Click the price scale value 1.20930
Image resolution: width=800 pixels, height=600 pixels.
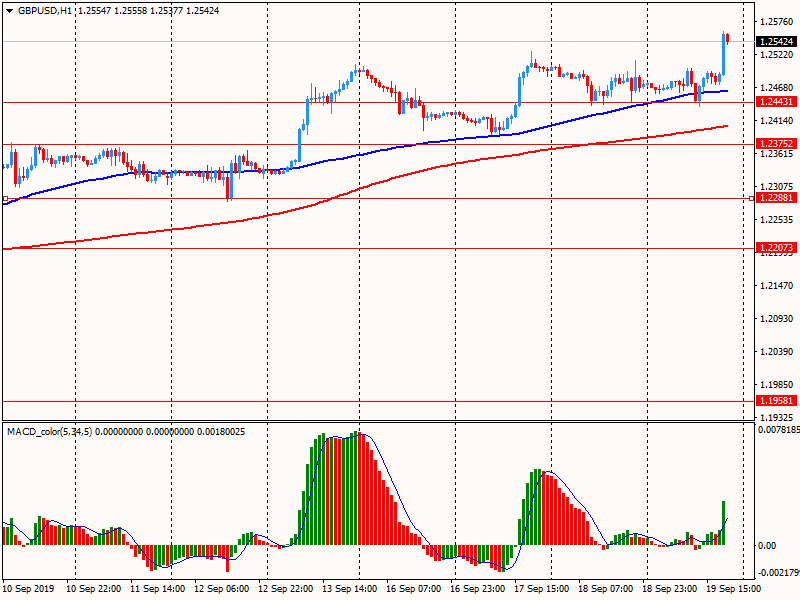pyautogui.click(x=777, y=319)
